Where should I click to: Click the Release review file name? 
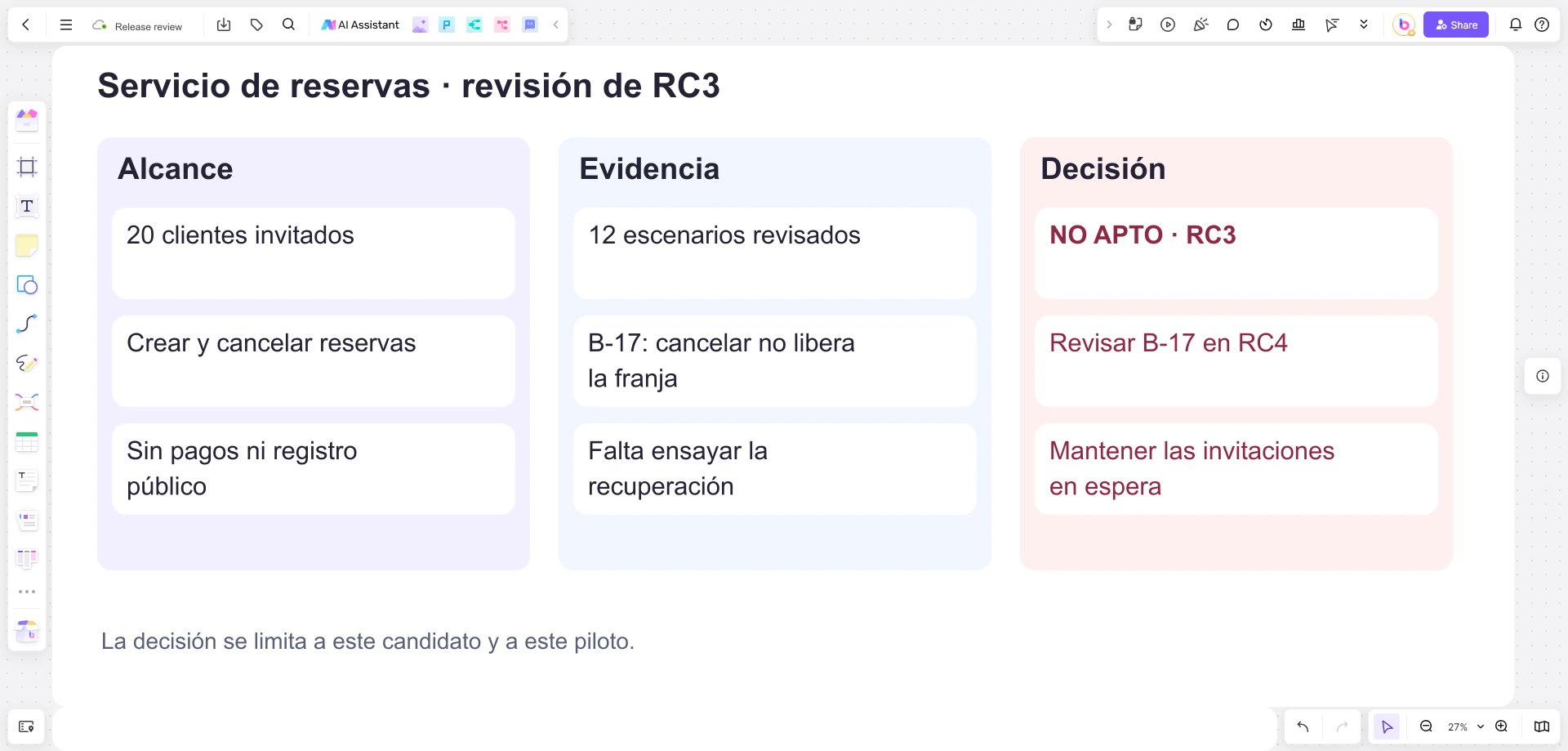point(148,26)
